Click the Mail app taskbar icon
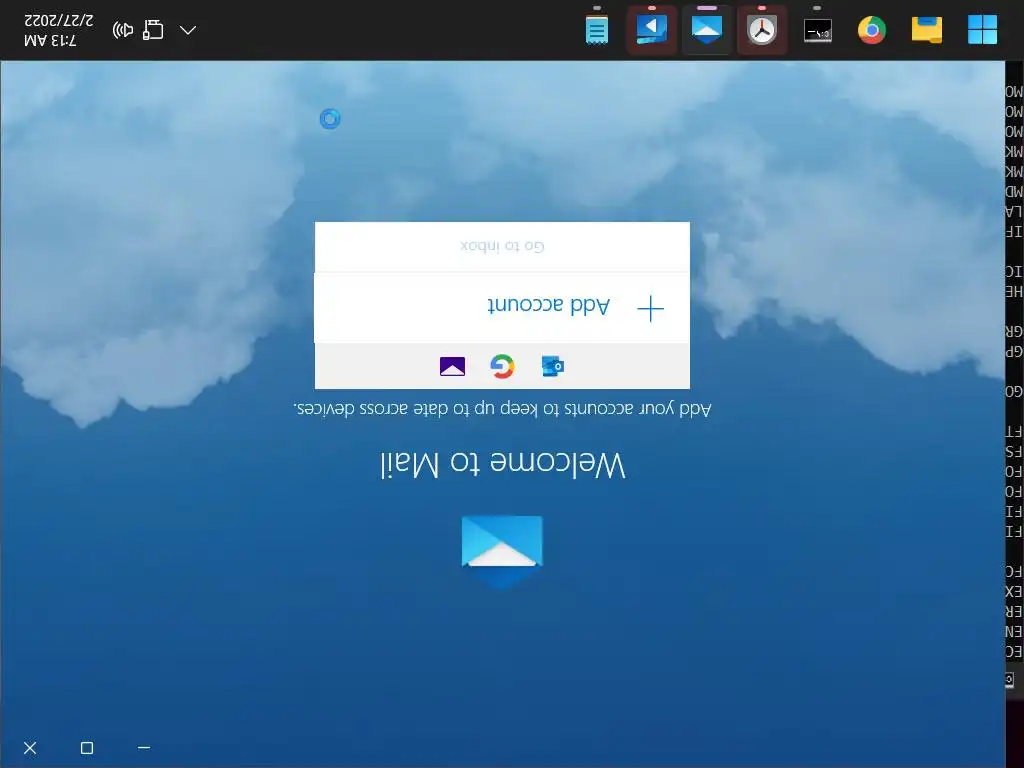1024x768 pixels. coord(707,30)
